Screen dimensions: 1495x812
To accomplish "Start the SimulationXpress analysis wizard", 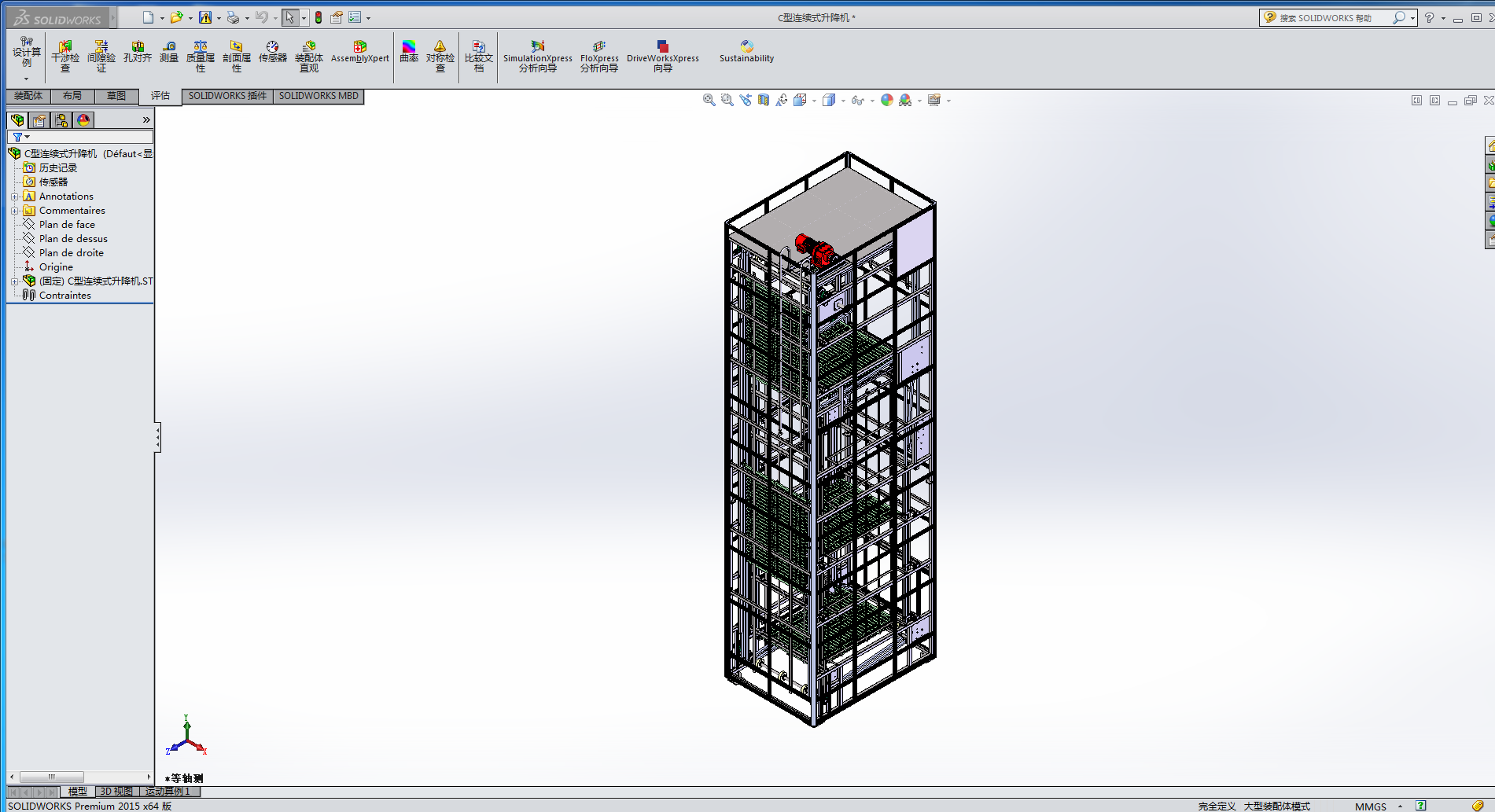I will coord(537,57).
